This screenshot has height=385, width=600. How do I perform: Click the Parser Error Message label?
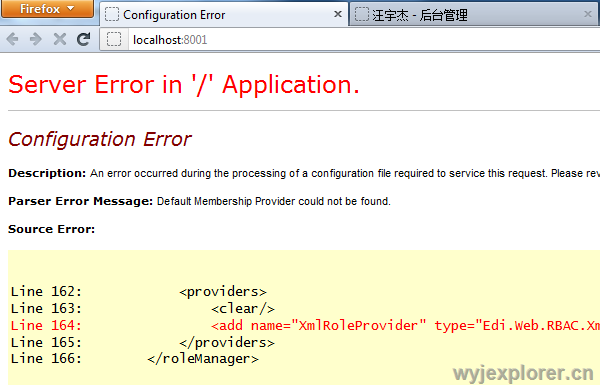80,201
